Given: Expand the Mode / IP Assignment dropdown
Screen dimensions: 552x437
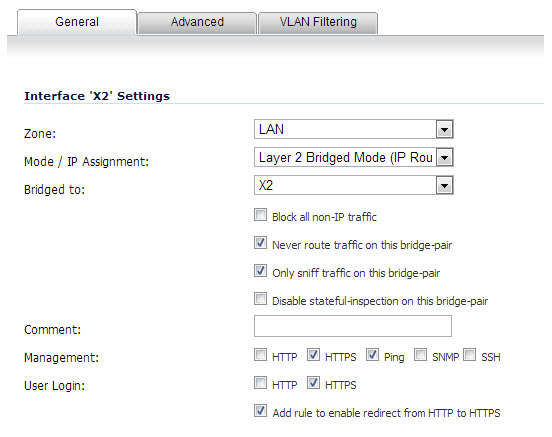Looking at the screenshot, I should [x=353, y=157].
